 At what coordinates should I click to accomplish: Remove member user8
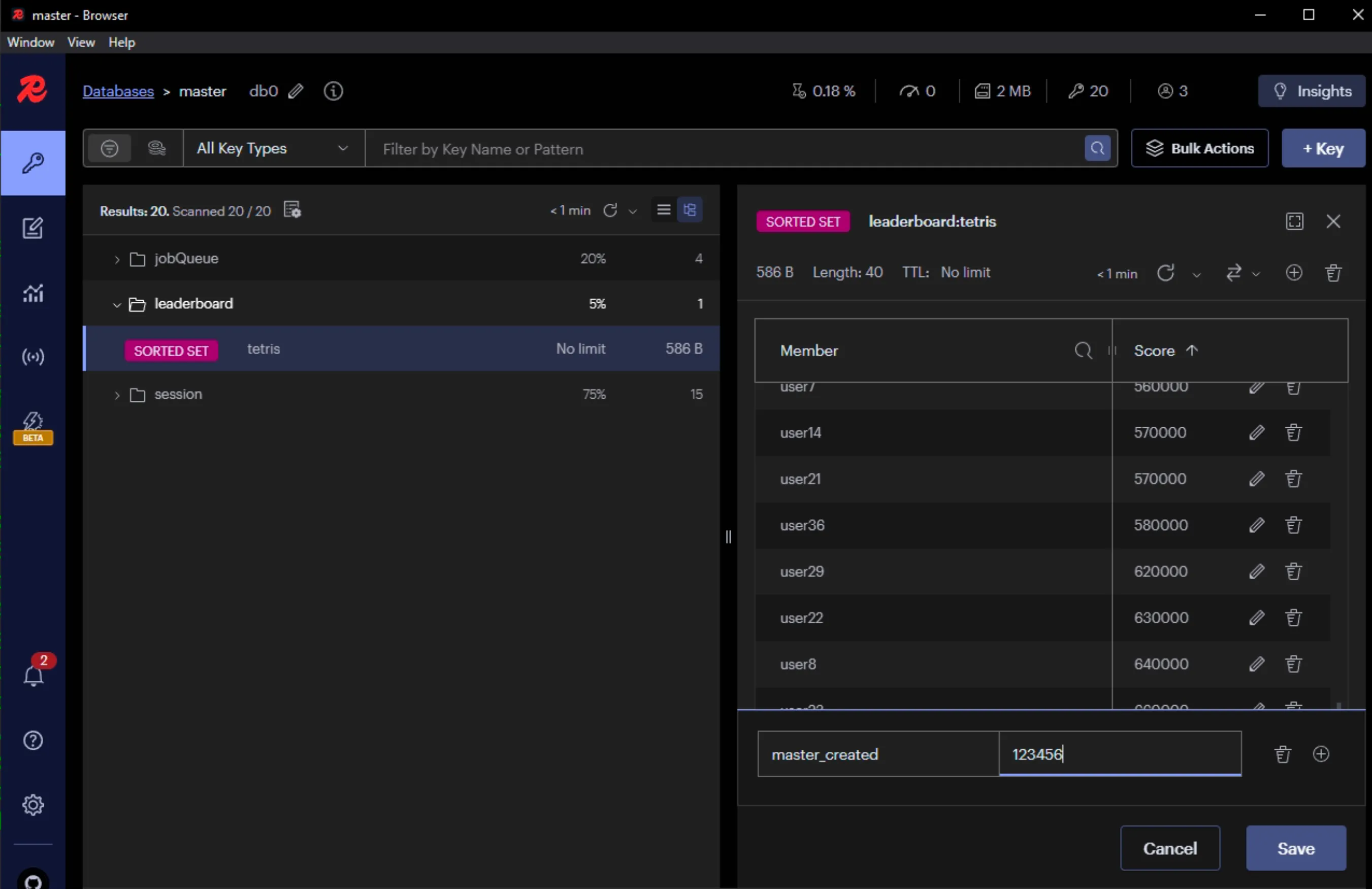(x=1293, y=664)
